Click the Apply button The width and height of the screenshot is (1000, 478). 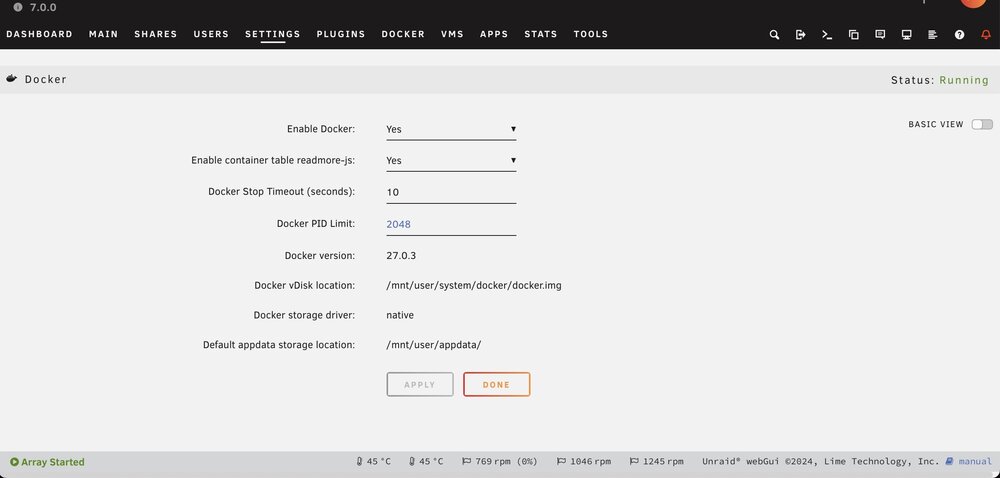coord(420,384)
